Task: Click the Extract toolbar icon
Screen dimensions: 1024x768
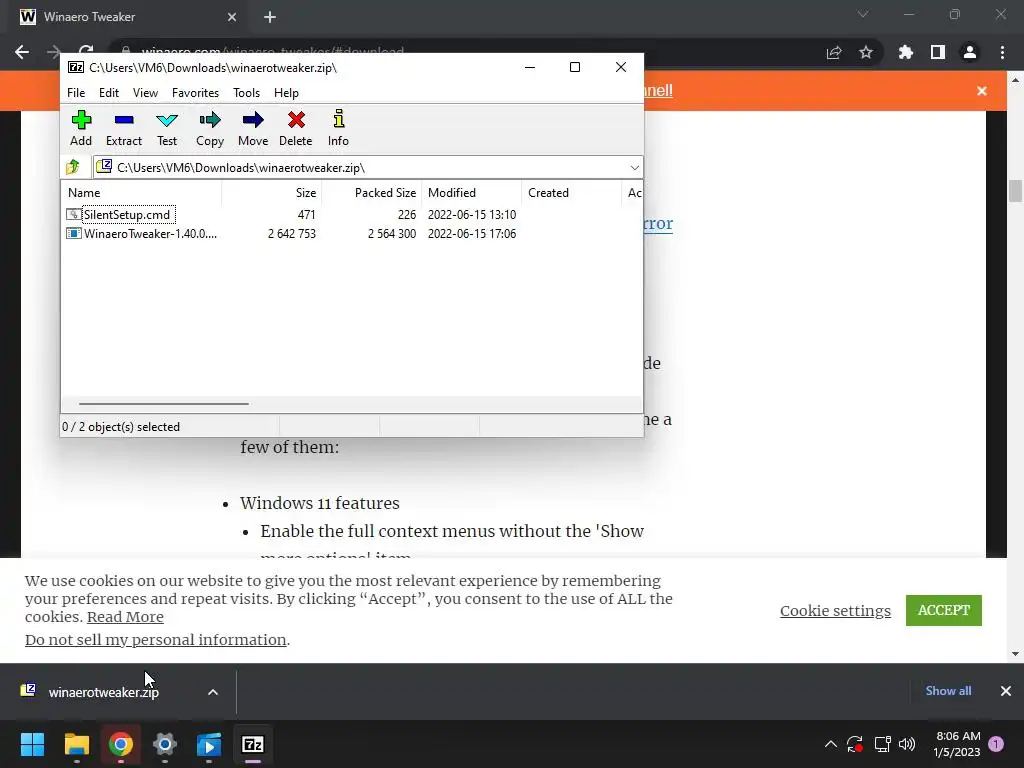Action: pyautogui.click(x=123, y=129)
